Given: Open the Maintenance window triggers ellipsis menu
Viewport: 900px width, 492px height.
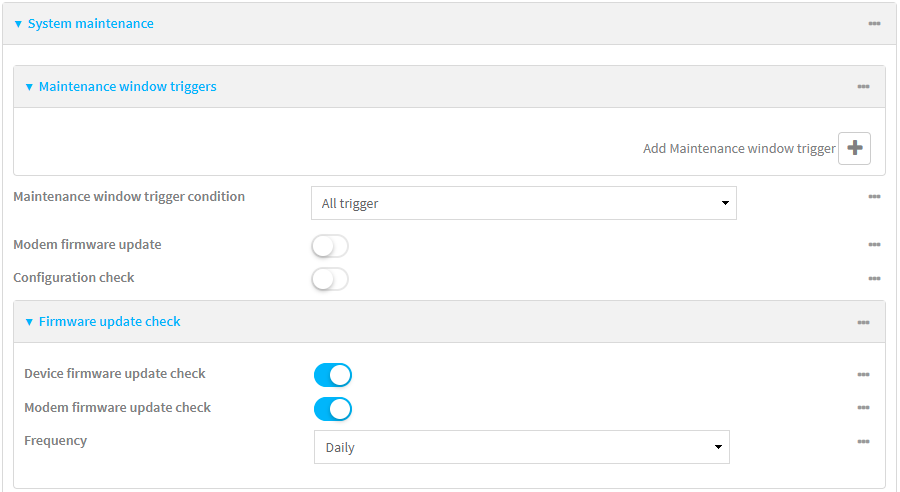Looking at the screenshot, I should 863,87.
